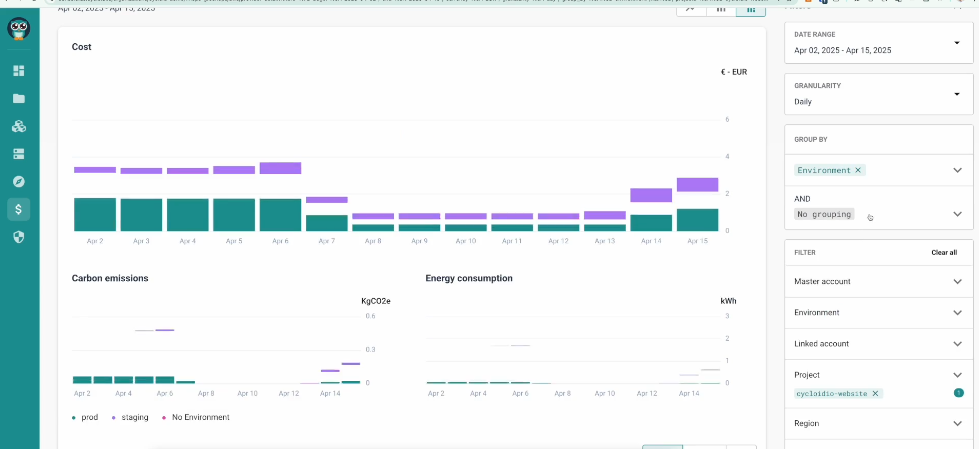Expand the AND No grouping dropdown
979x449 pixels.
tap(957, 213)
